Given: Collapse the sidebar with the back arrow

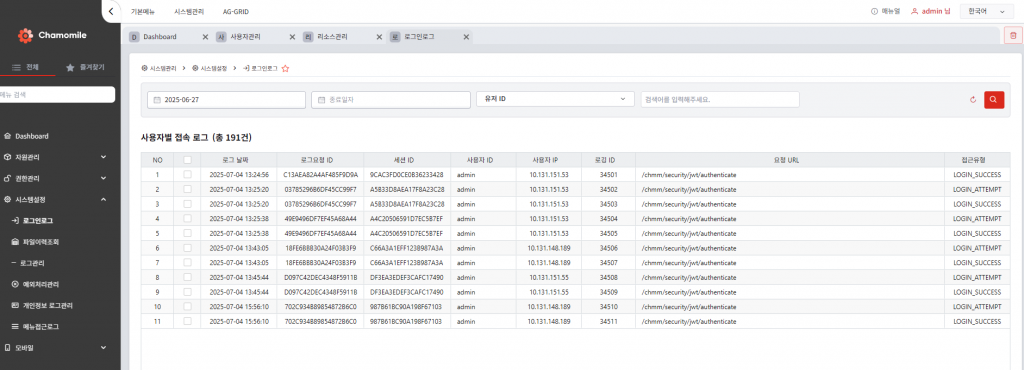Looking at the screenshot, I should point(111,11).
